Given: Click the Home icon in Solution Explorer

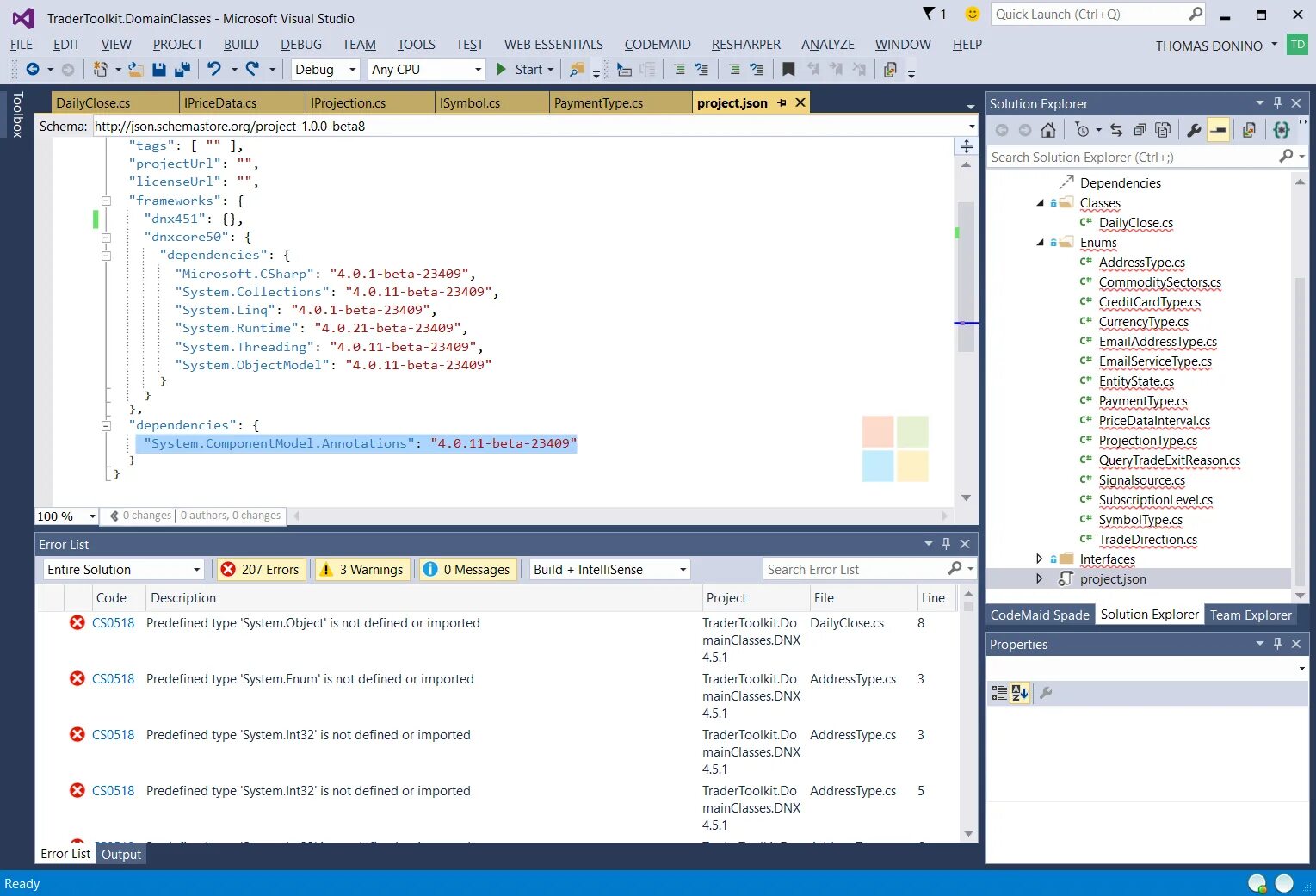Looking at the screenshot, I should (x=1047, y=131).
